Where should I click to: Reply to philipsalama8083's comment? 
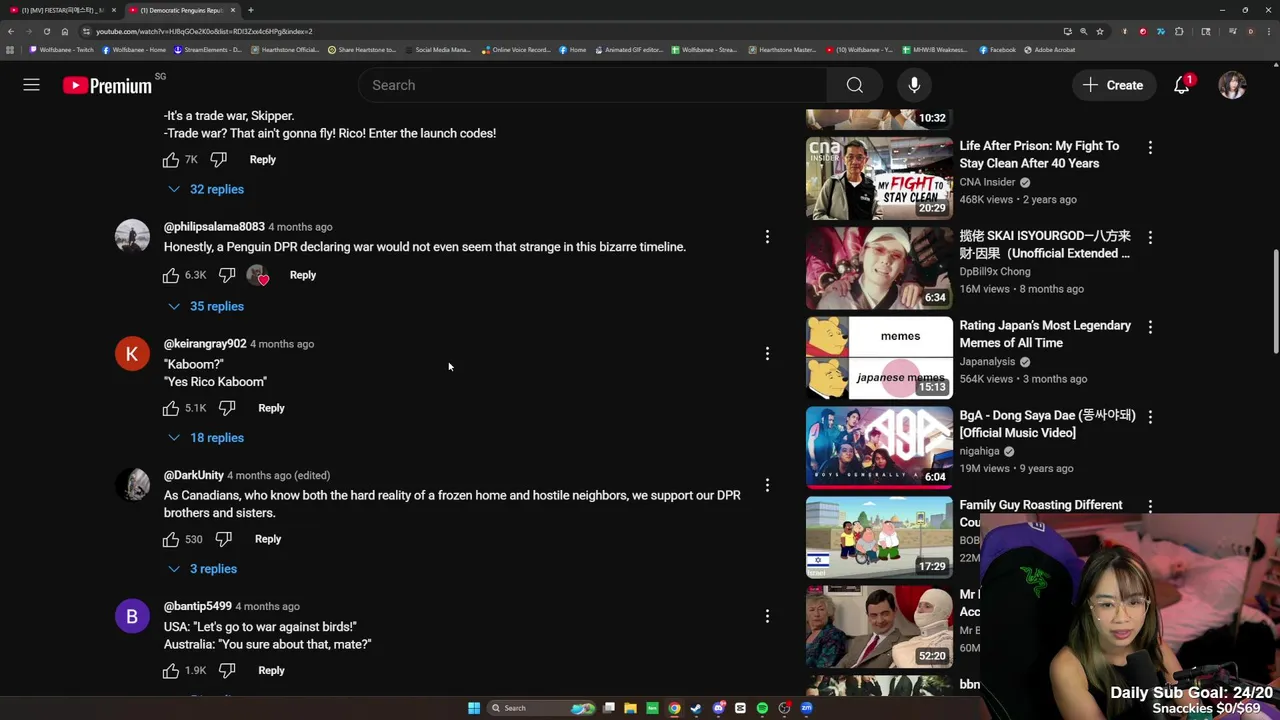pyautogui.click(x=302, y=275)
